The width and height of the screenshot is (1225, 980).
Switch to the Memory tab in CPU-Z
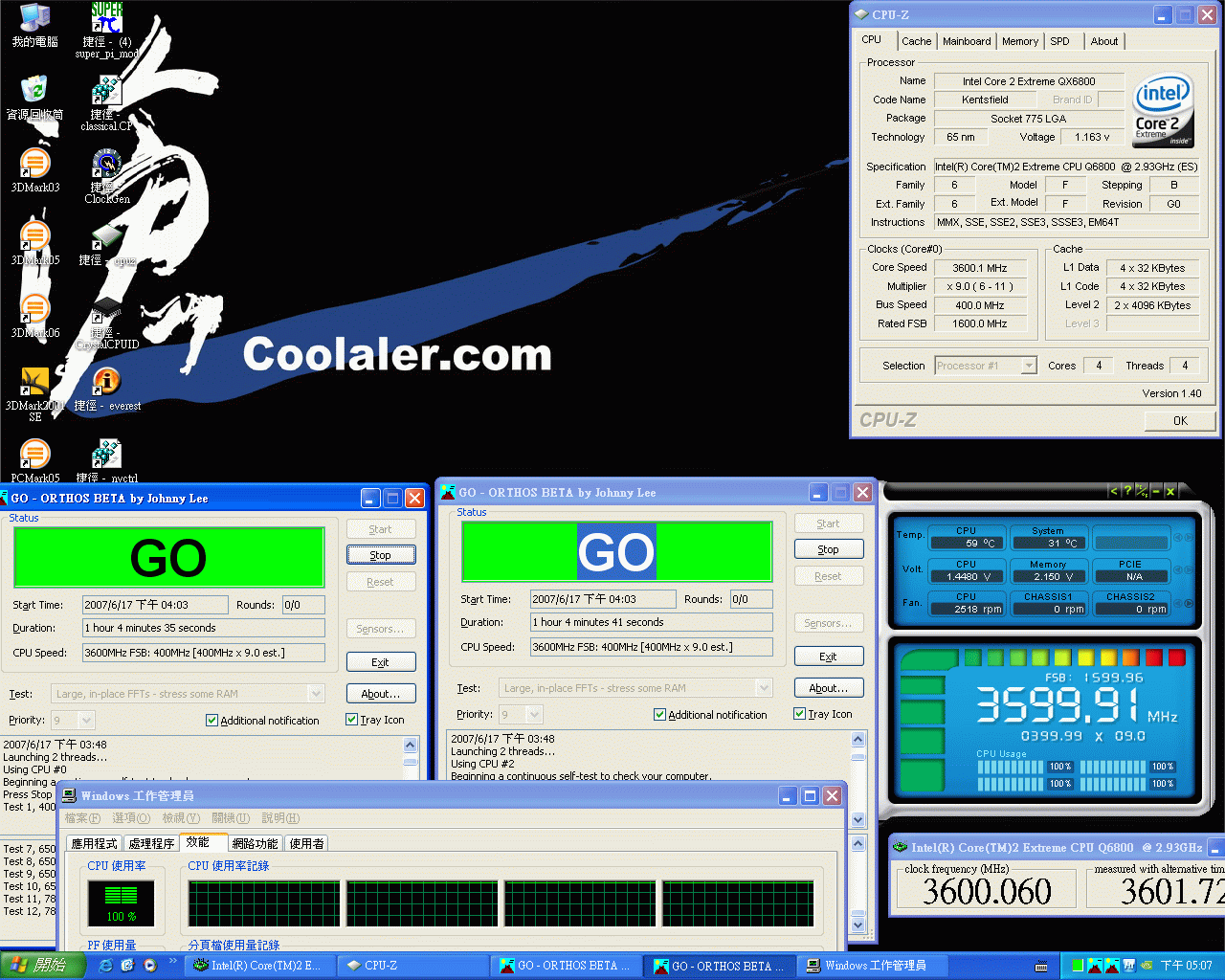(x=1019, y=41)
